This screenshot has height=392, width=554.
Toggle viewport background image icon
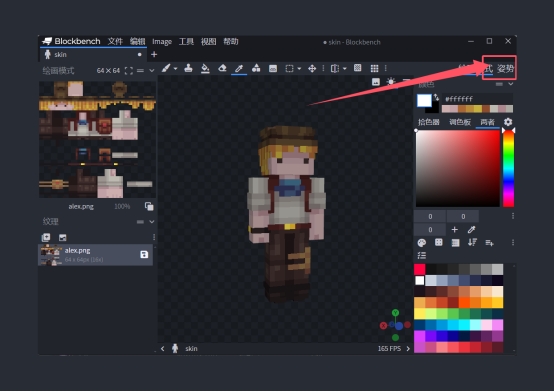tap(376, 82)
